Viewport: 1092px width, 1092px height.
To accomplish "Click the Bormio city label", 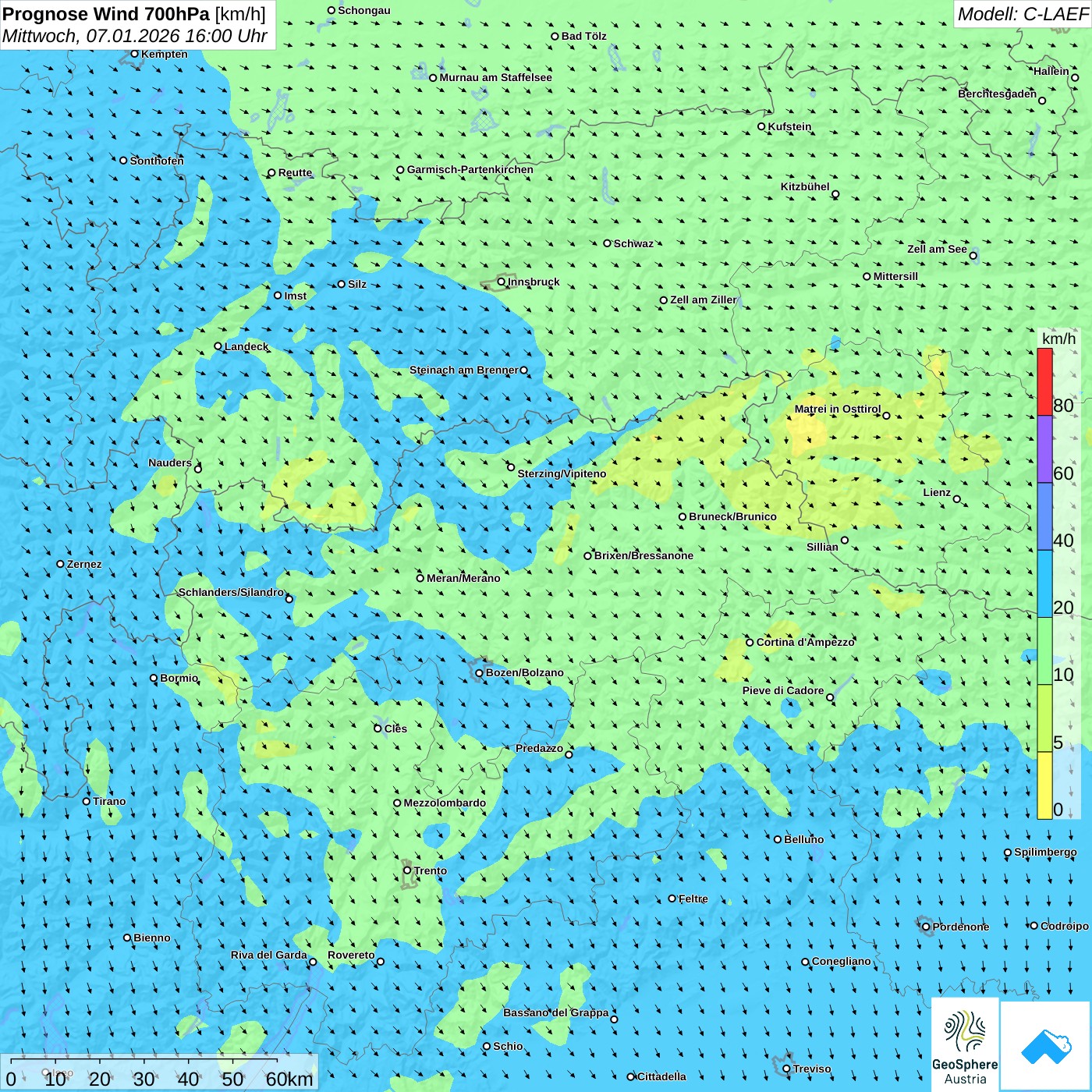I will [x=179, y=678].
